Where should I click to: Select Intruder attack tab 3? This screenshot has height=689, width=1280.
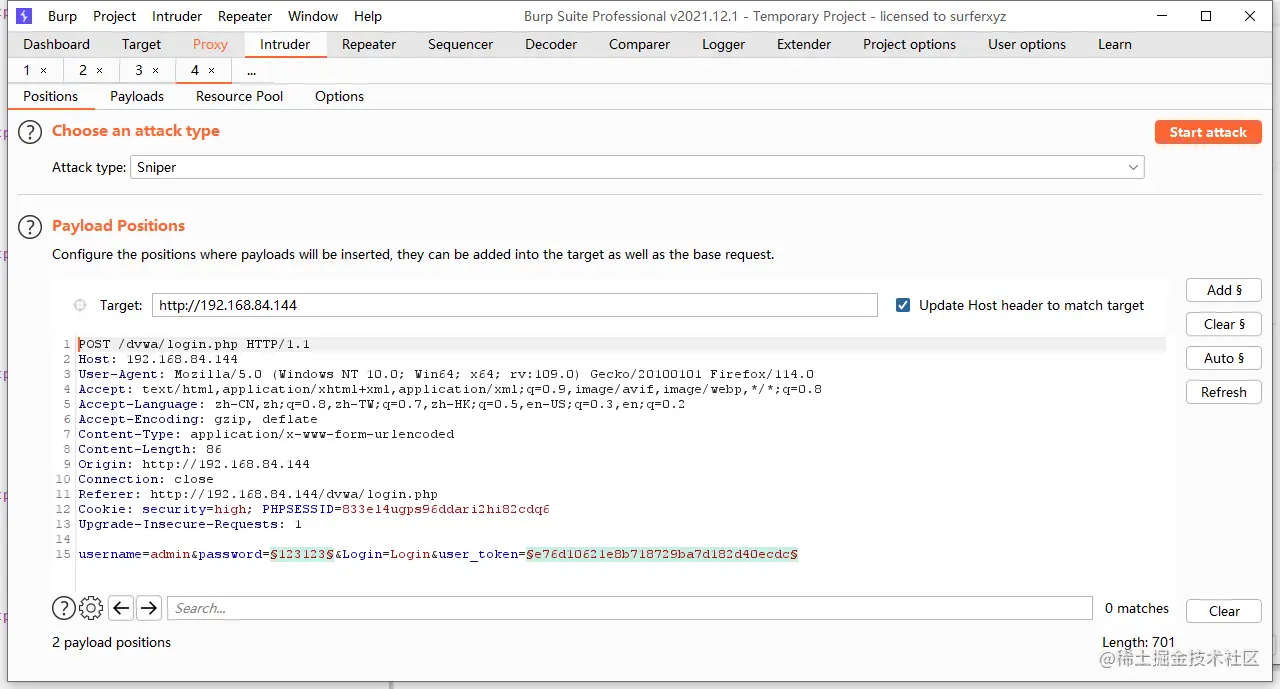coord(139,70)
